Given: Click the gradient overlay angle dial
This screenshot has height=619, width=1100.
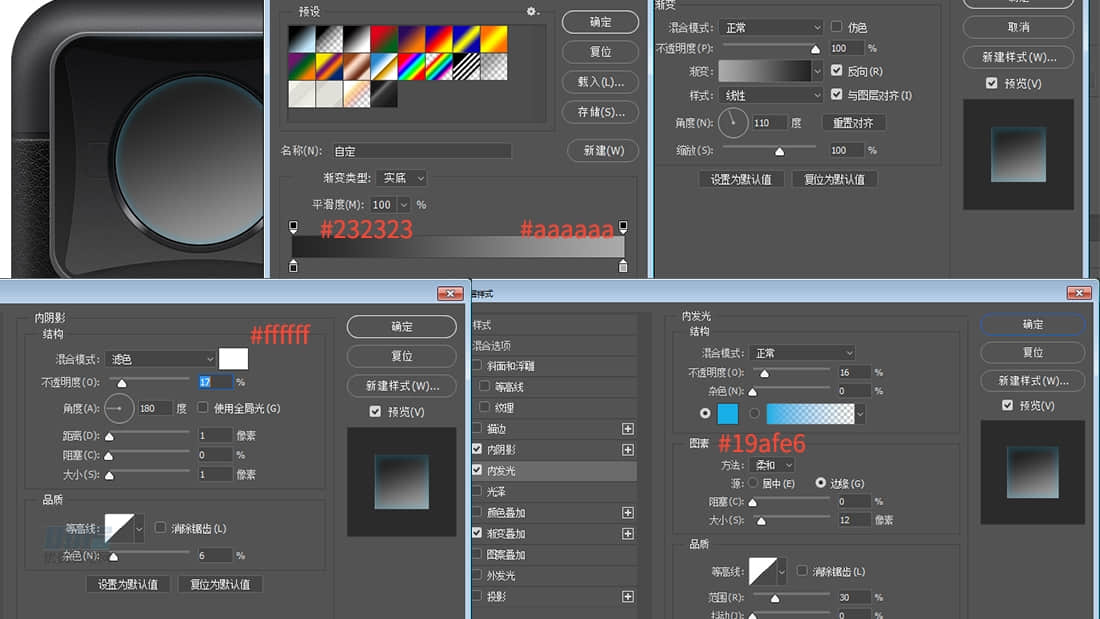Looking at the screenshot, I should pos(733,123).
